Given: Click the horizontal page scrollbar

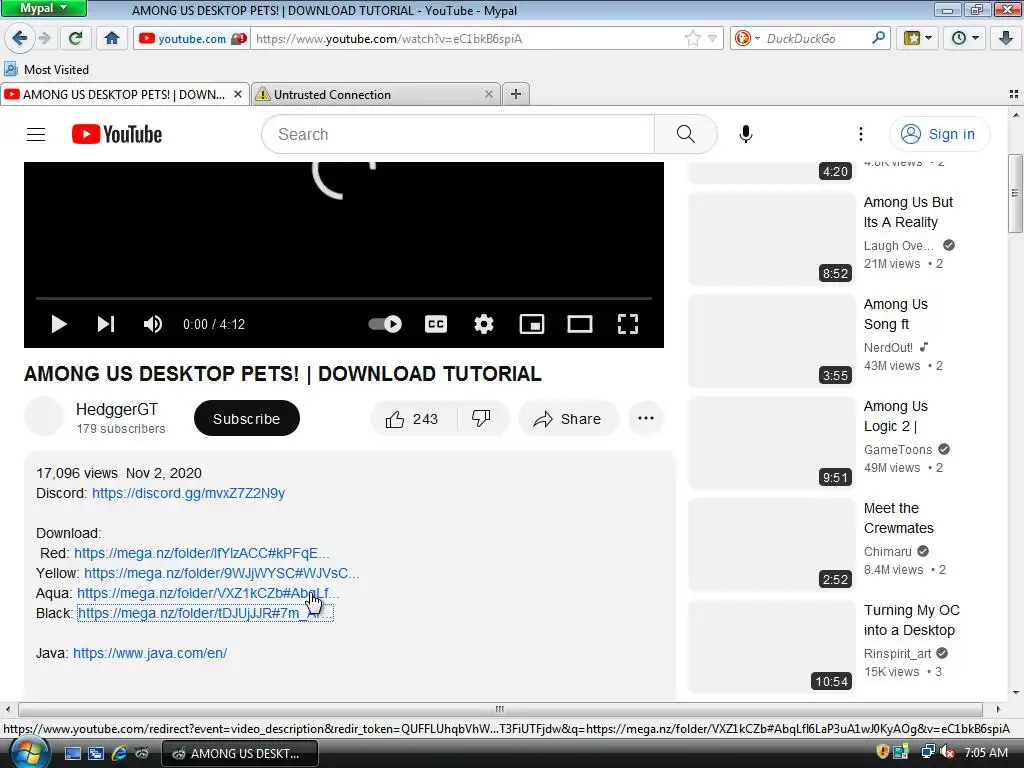Looking at the screenshot, I should tap(500, 709).
